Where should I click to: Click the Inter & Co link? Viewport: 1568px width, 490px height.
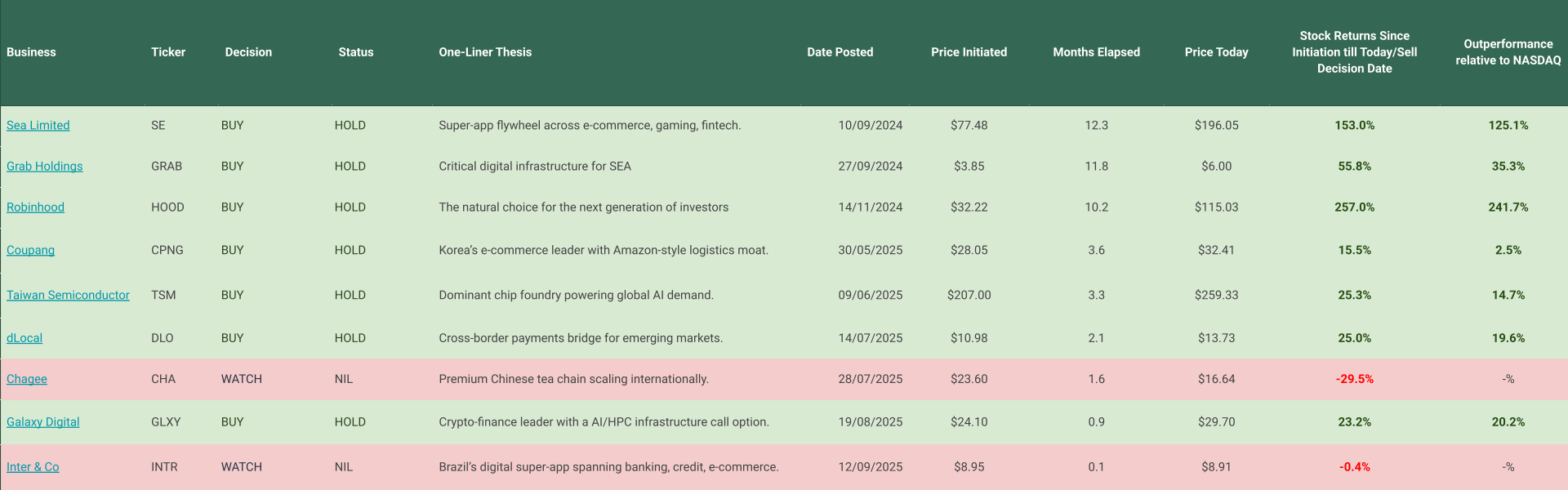(x=33, y=467)
